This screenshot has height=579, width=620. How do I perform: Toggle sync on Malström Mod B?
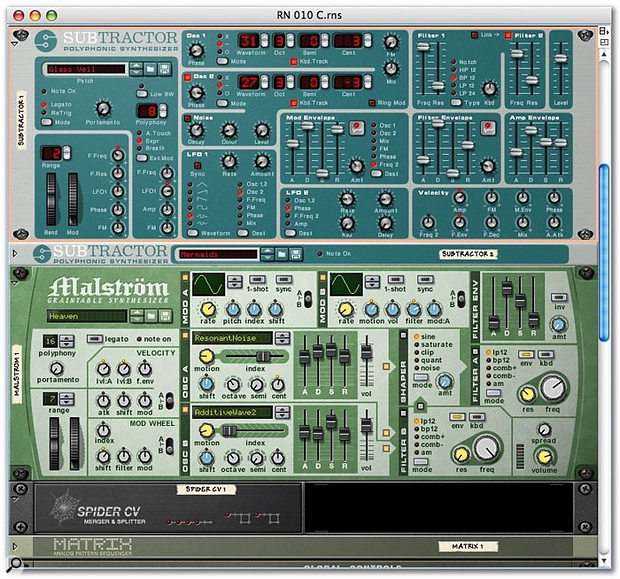click(425, 279)
